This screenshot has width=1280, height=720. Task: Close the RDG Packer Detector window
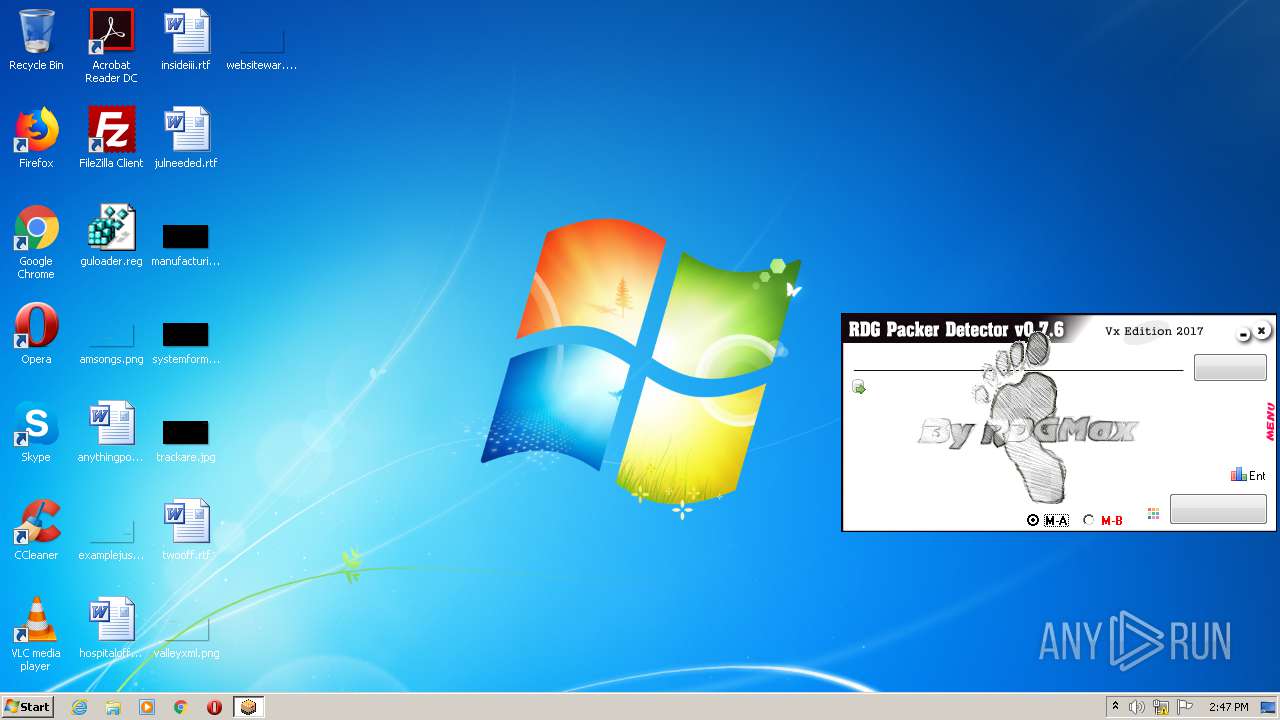1261,330
